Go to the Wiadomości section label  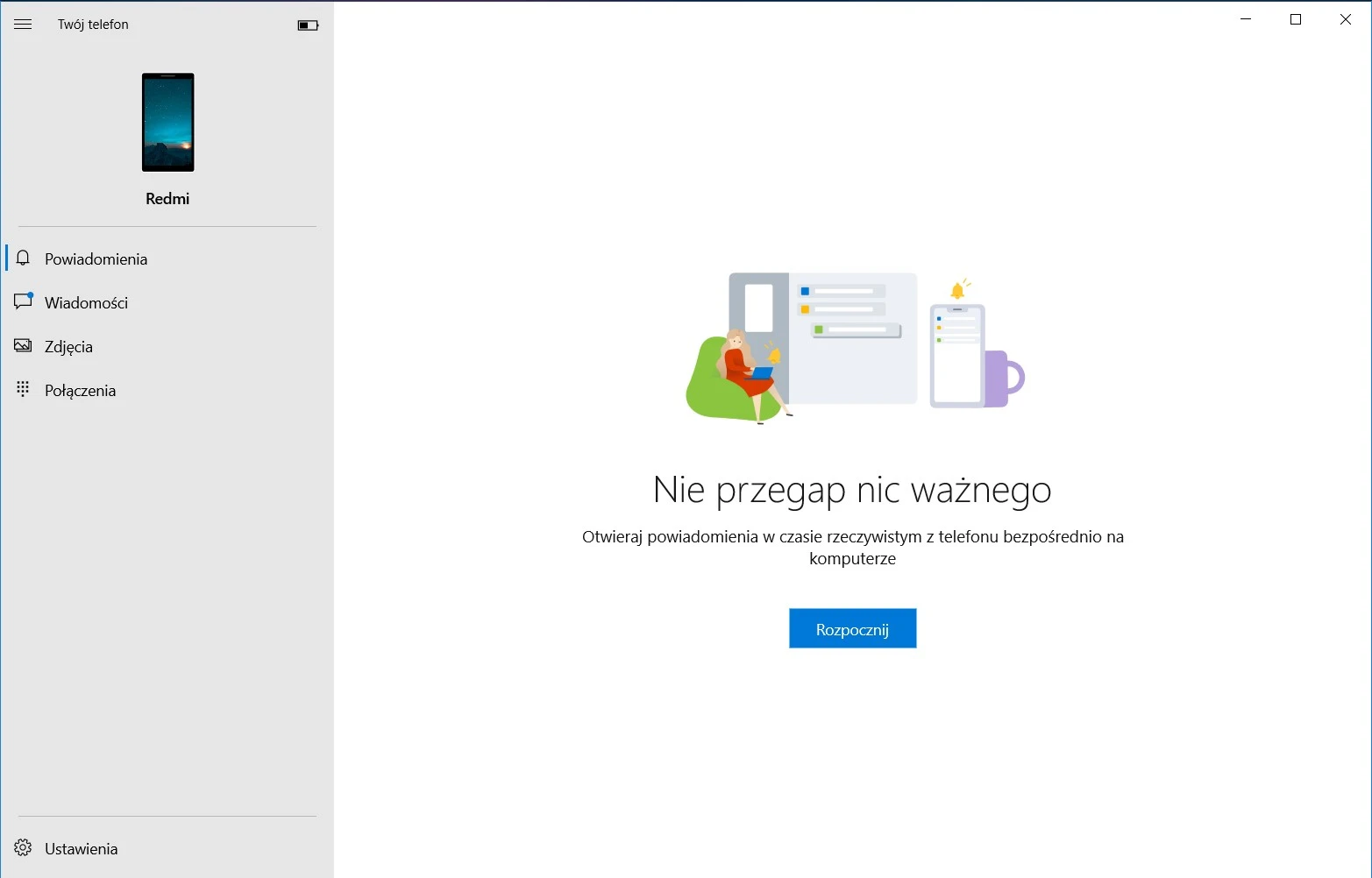(x=86, y=303)
